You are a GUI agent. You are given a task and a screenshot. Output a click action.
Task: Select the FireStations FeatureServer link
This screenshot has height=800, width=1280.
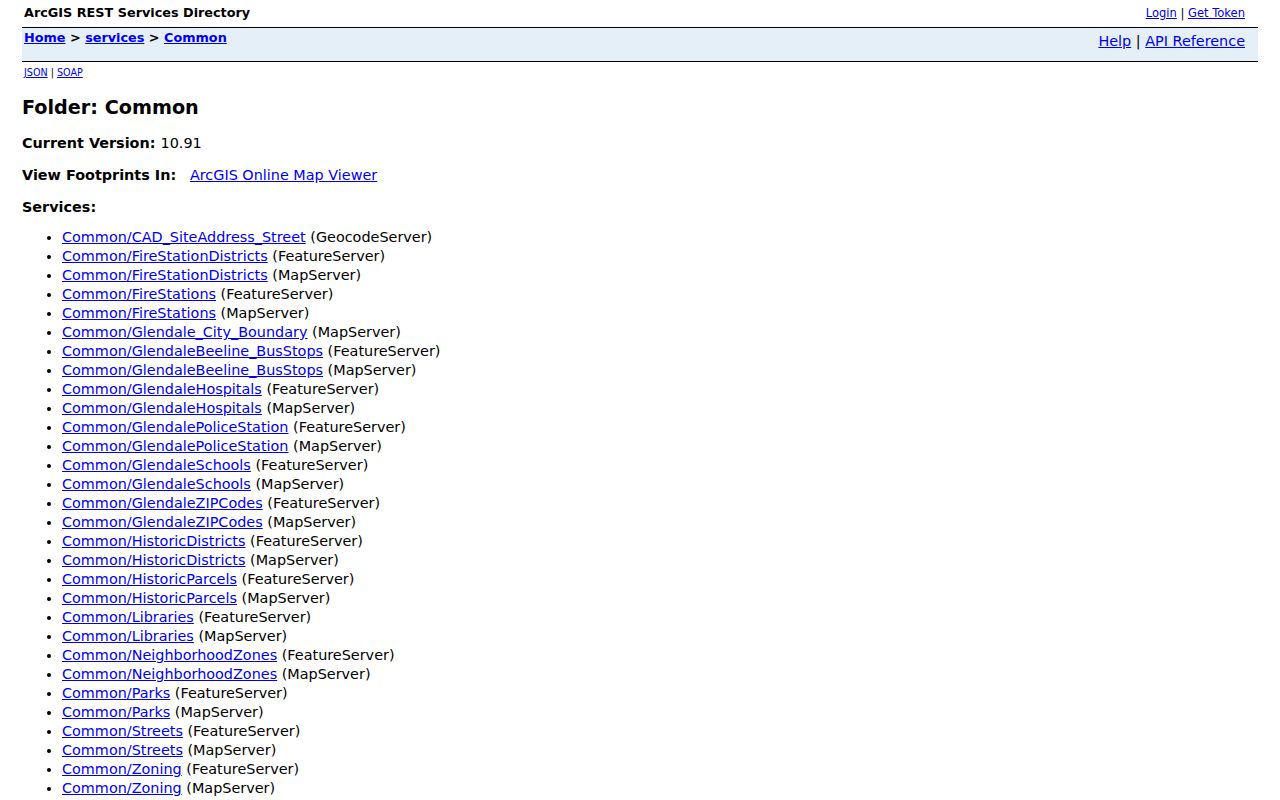click(139, 294)
